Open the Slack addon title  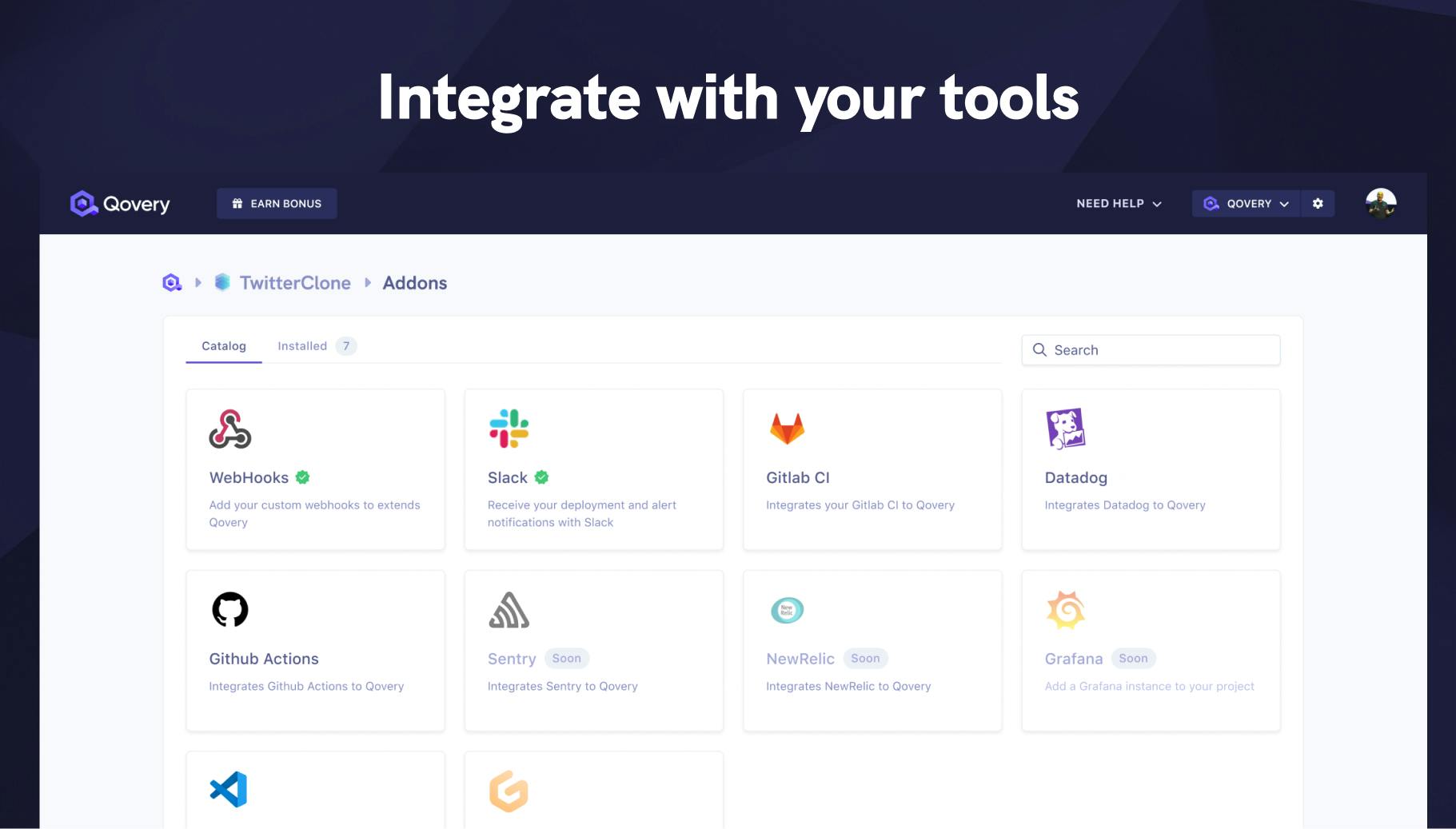[x=508, y=478]
